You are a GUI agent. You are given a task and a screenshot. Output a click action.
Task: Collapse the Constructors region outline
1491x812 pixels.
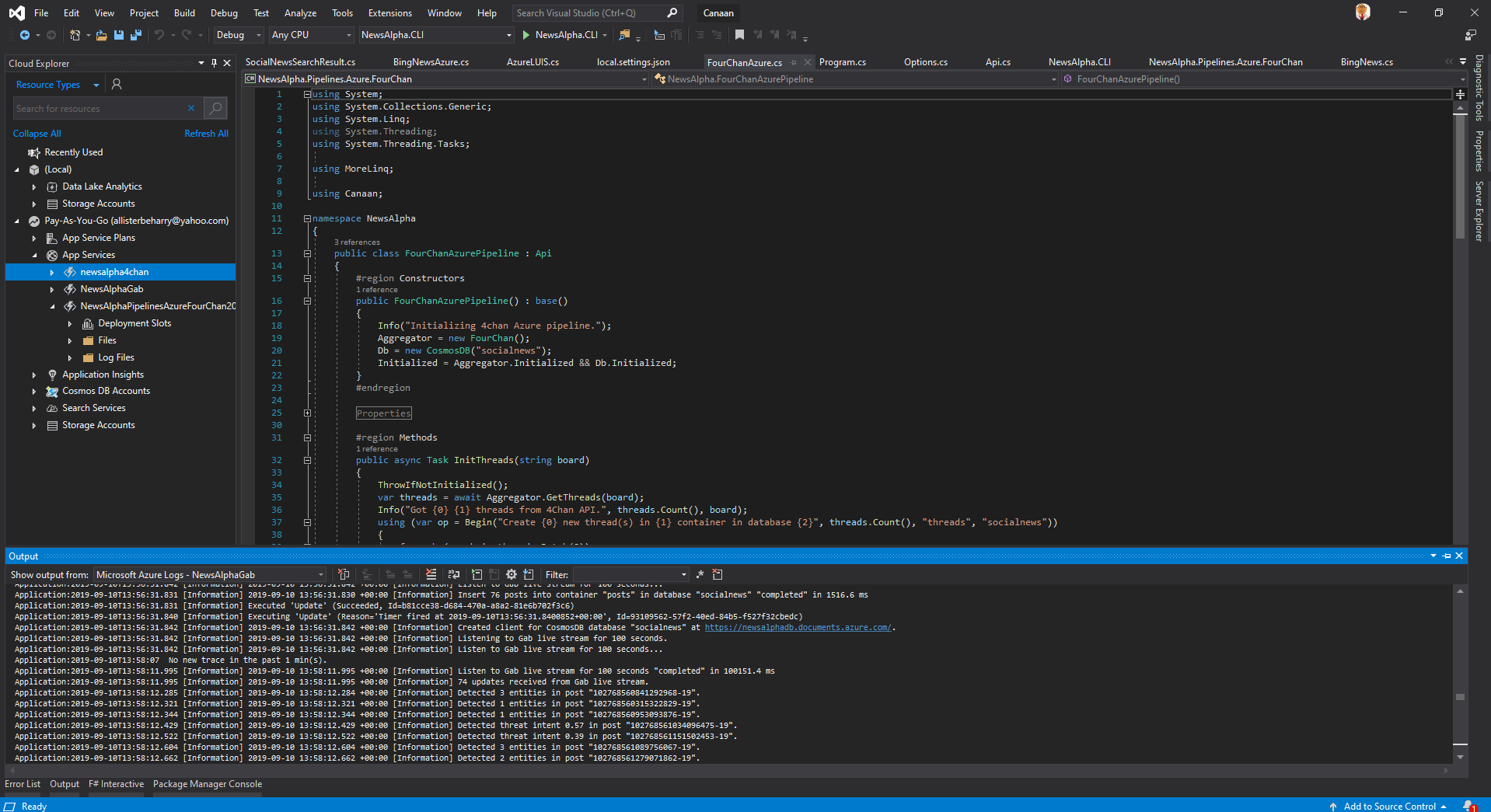[x=307, y=278]
